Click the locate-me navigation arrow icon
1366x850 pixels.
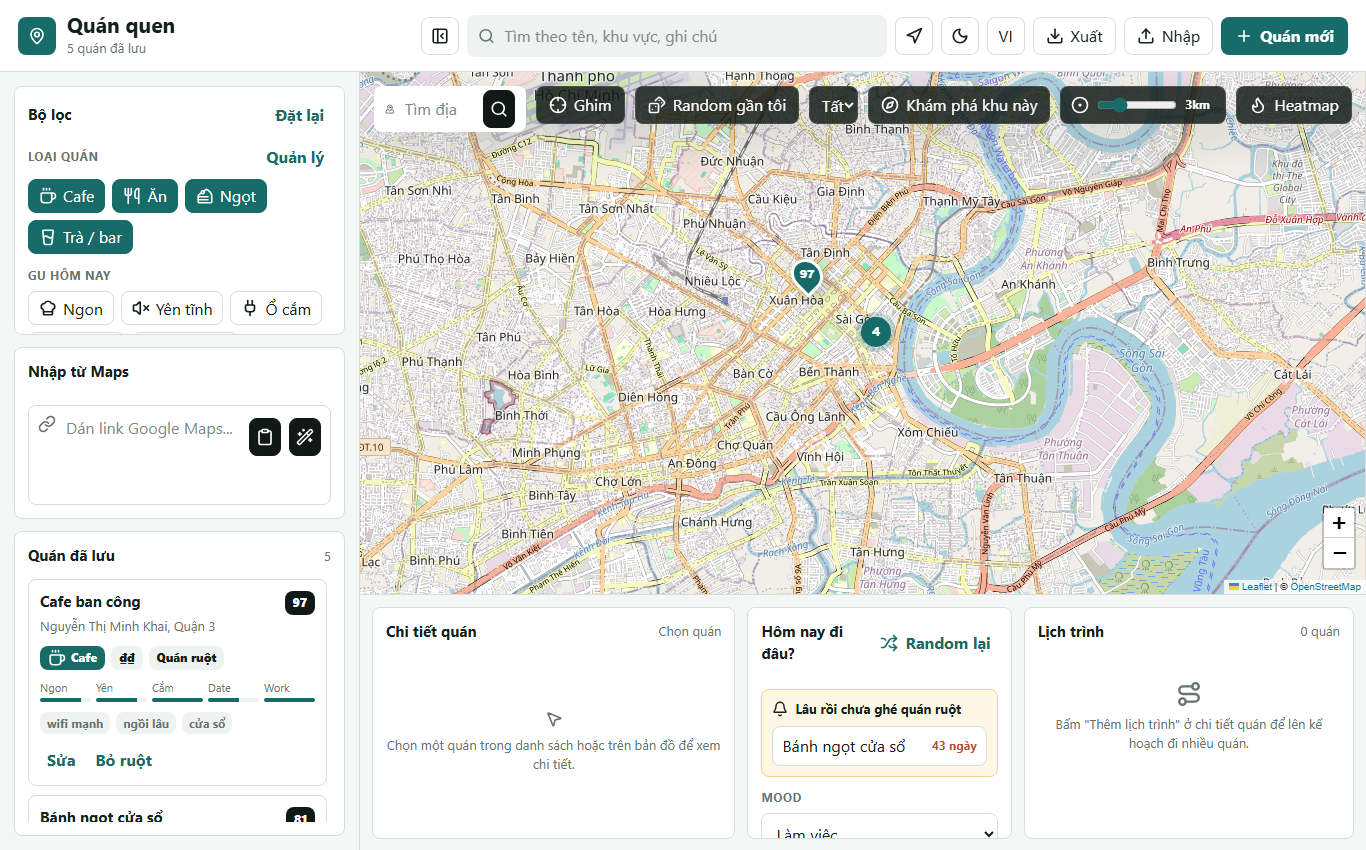pyautogui.click(x=914, y=36)
